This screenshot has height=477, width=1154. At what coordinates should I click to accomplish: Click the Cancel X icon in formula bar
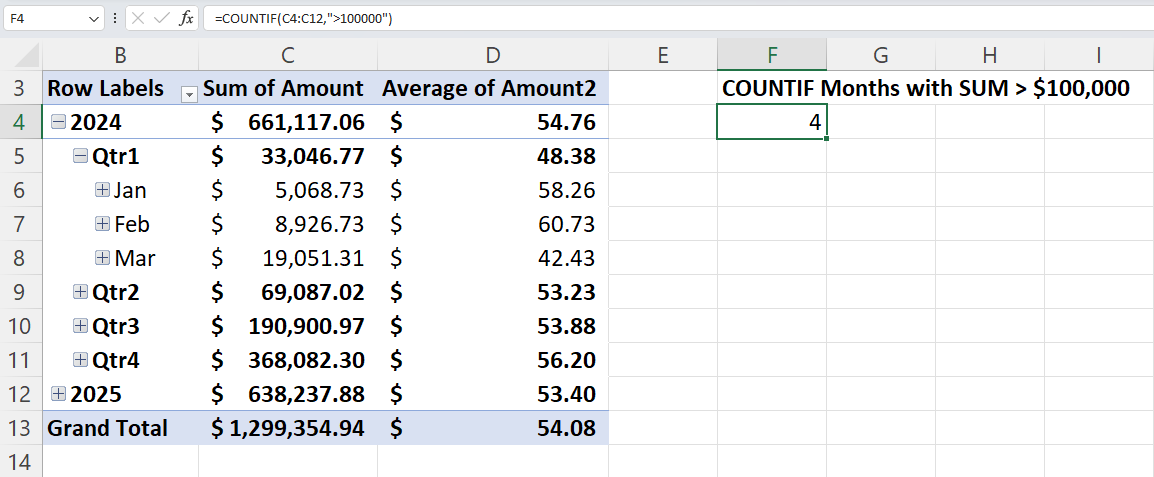pos(137,19)
